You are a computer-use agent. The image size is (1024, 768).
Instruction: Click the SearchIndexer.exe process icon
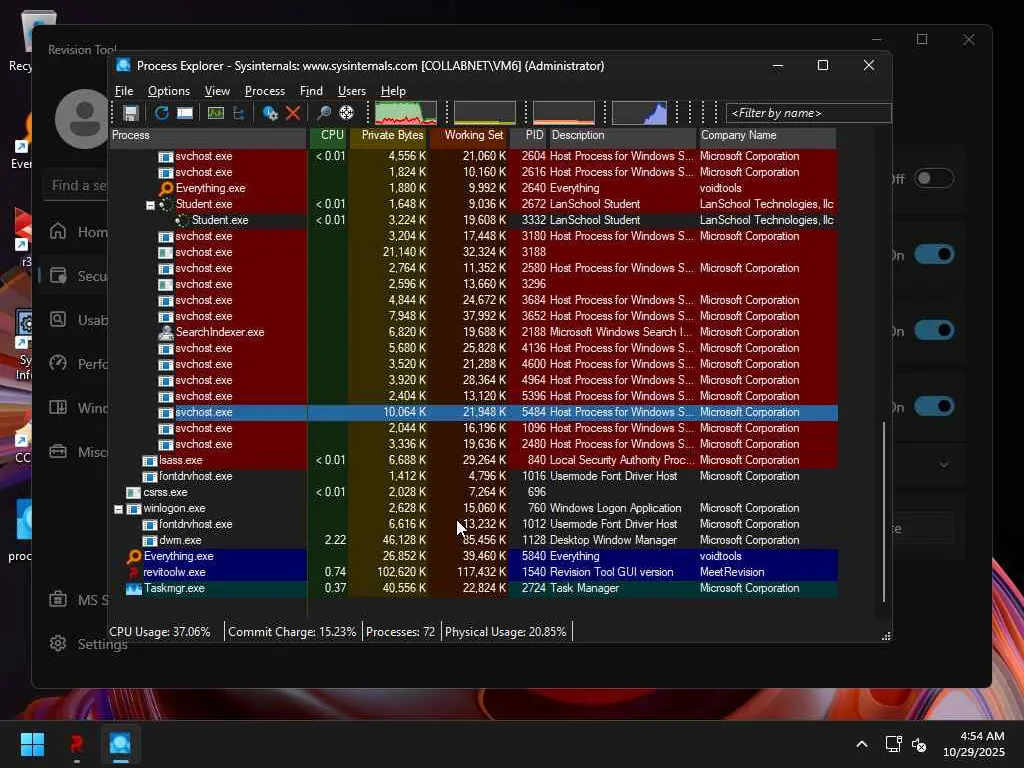coord(166,332)
